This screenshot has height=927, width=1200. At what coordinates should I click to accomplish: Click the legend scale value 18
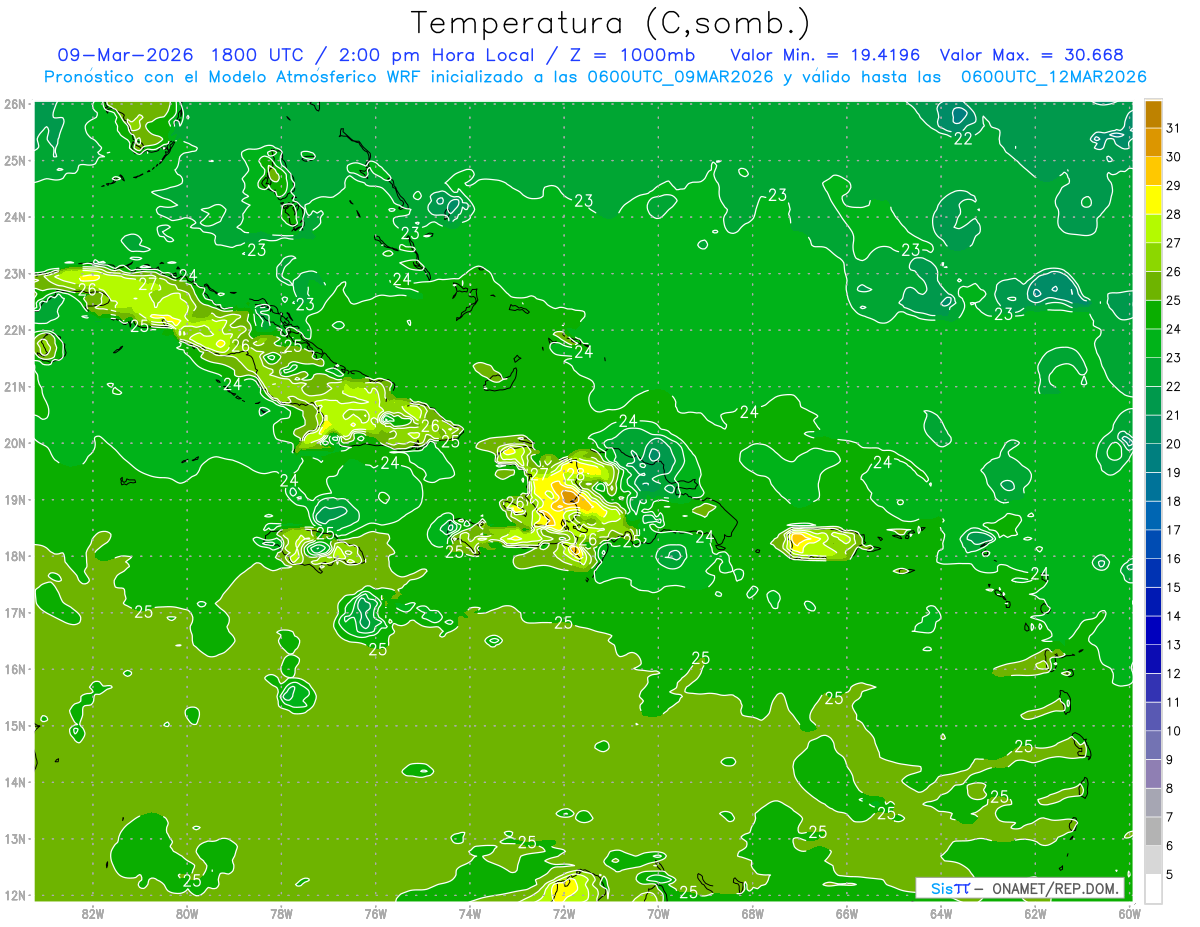[x=1173, y=501]
